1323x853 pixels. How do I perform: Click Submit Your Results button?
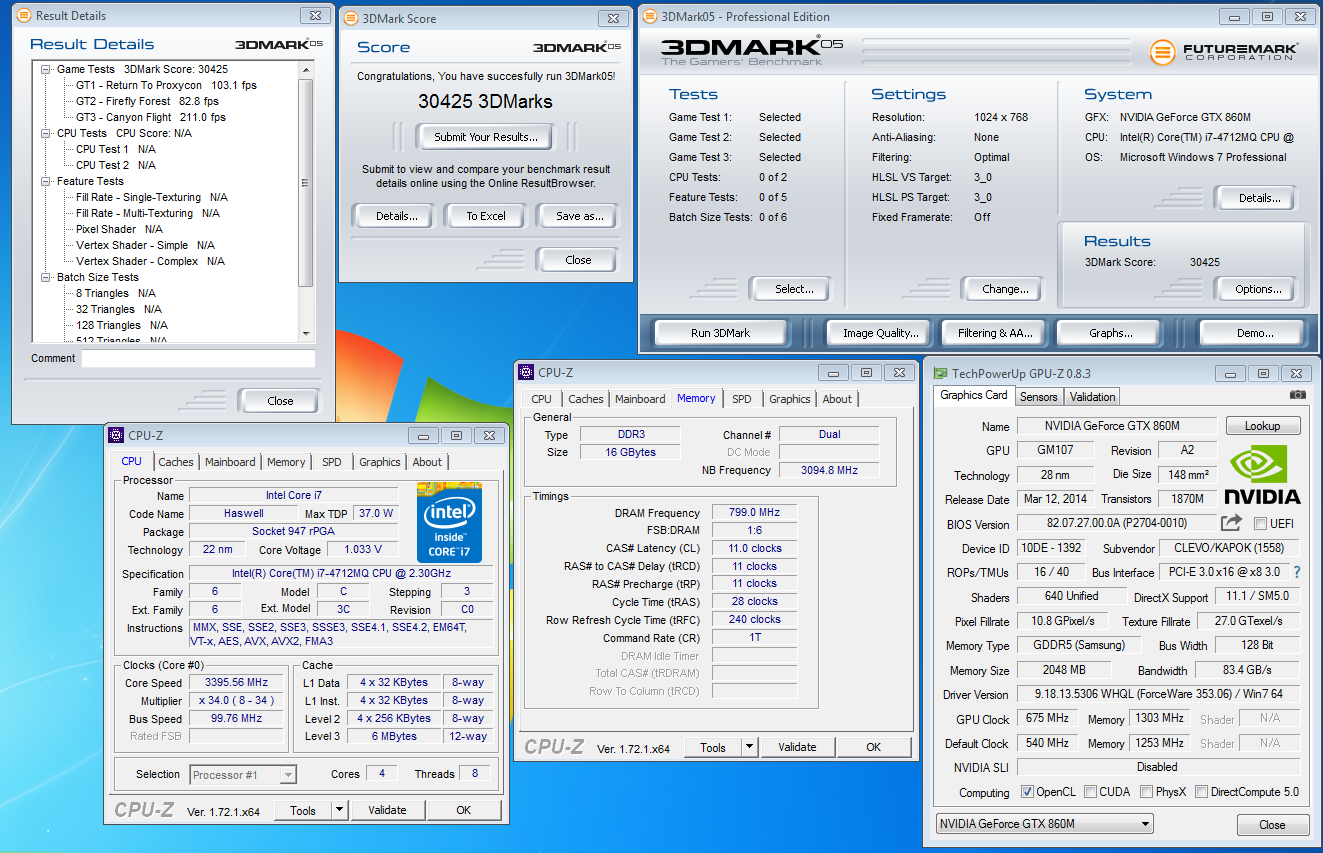(x=486, y=137)
